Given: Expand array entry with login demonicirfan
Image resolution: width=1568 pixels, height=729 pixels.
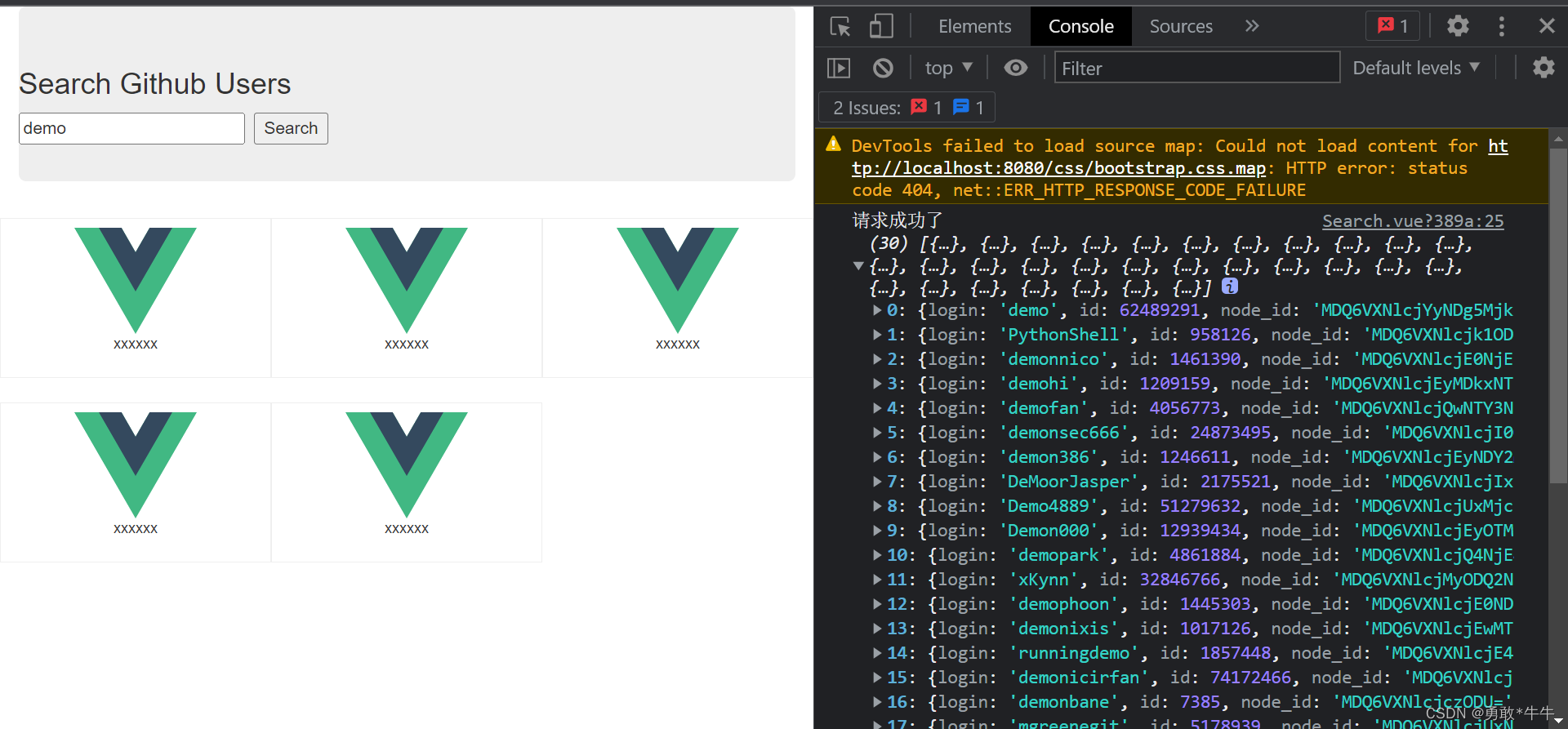Looking at the screenshot, I should point(877,678).
